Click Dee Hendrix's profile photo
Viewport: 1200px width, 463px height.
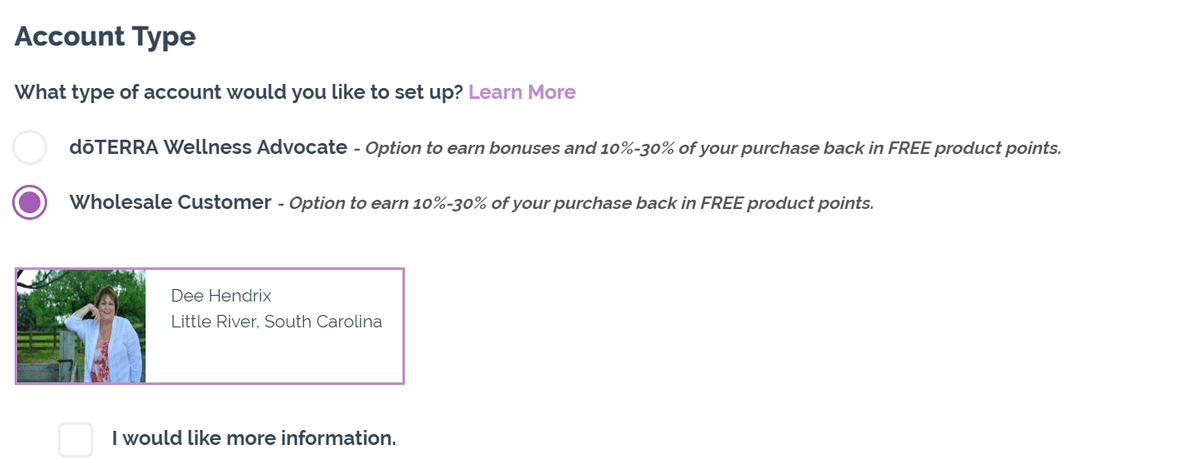pyautogui.click(x=81, y=326)
